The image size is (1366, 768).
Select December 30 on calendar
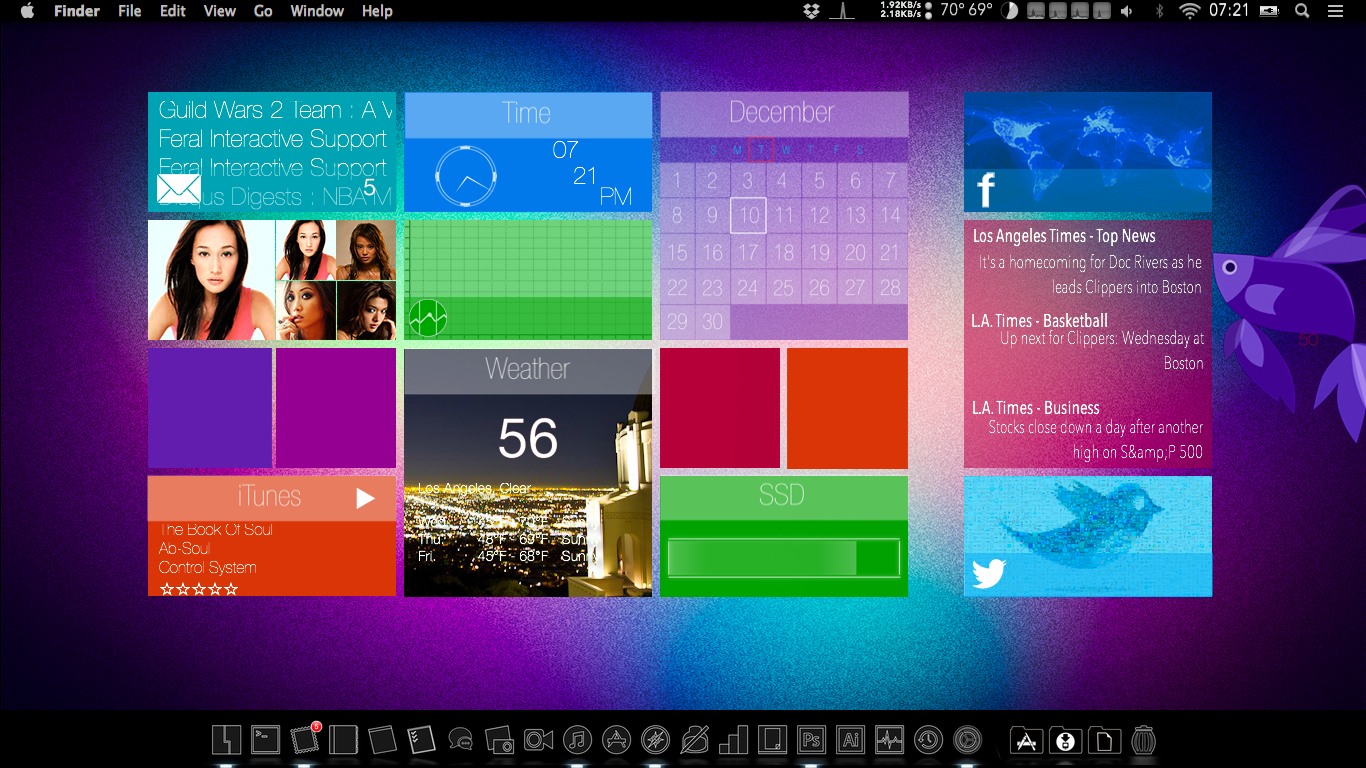(x=712, y=322)
